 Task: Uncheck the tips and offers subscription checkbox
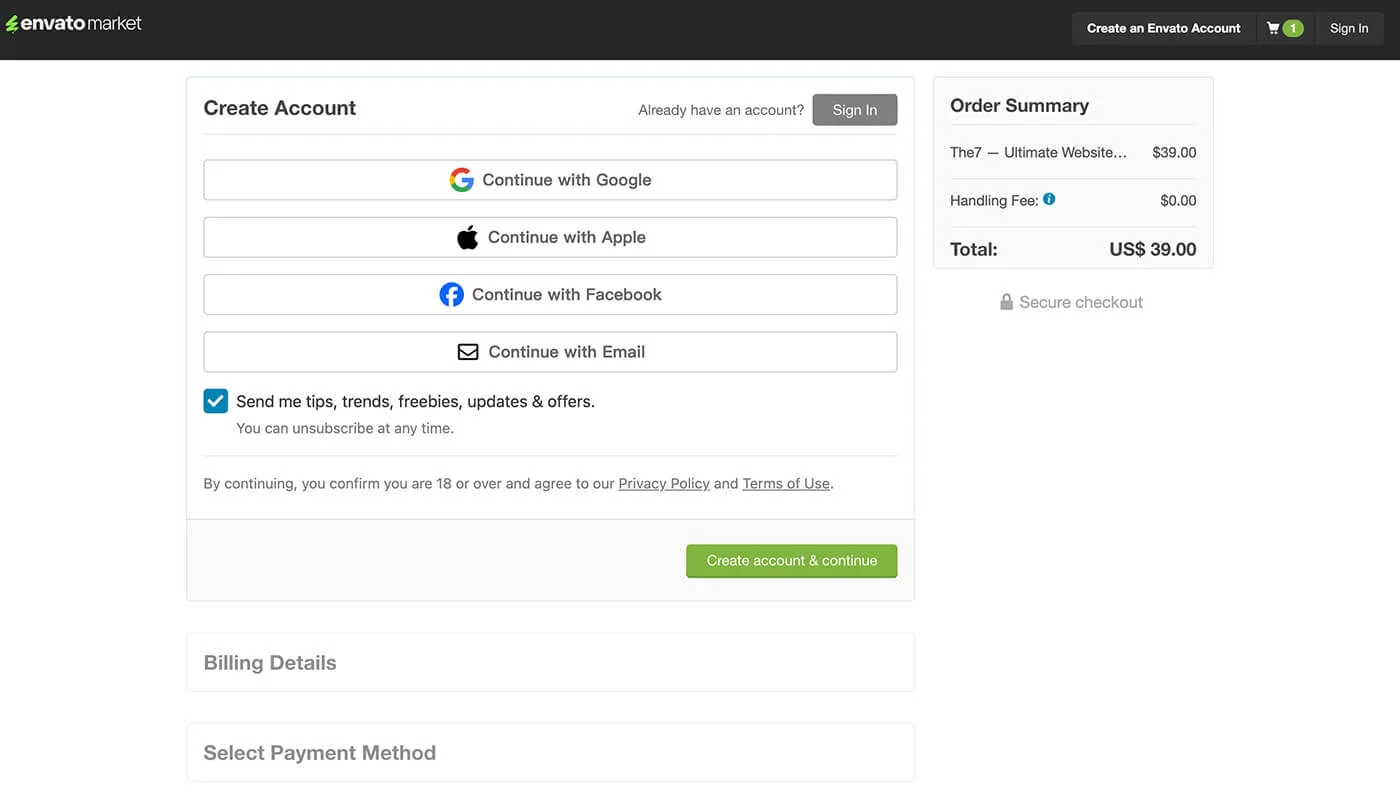click(215, 400)
